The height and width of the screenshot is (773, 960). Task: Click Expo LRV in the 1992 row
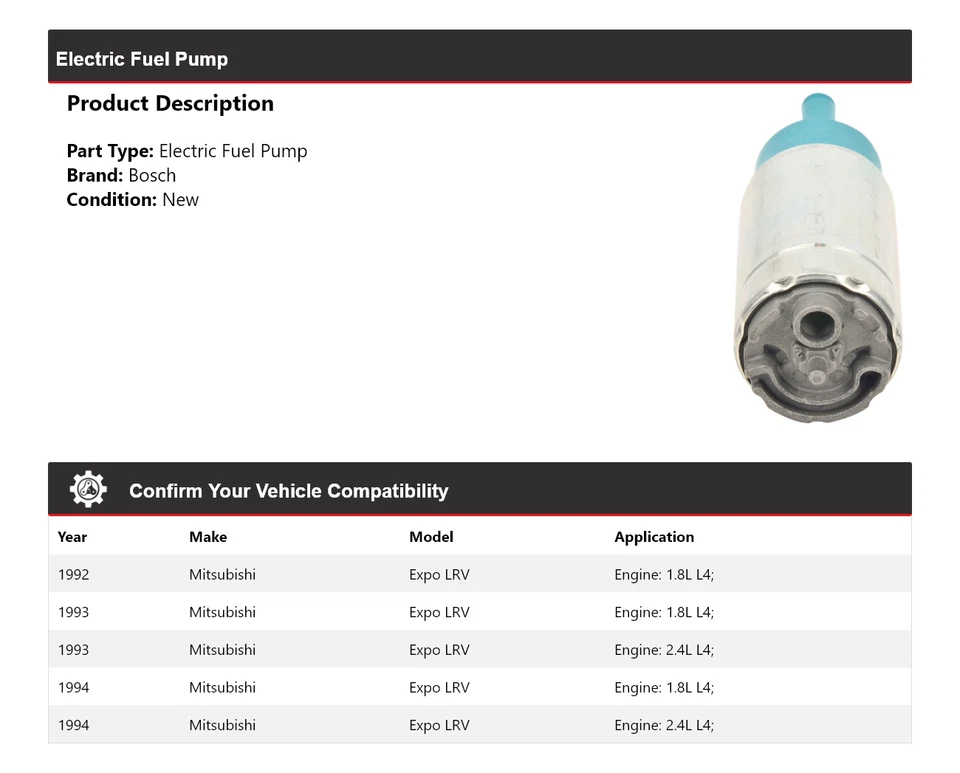pos(439,575)
